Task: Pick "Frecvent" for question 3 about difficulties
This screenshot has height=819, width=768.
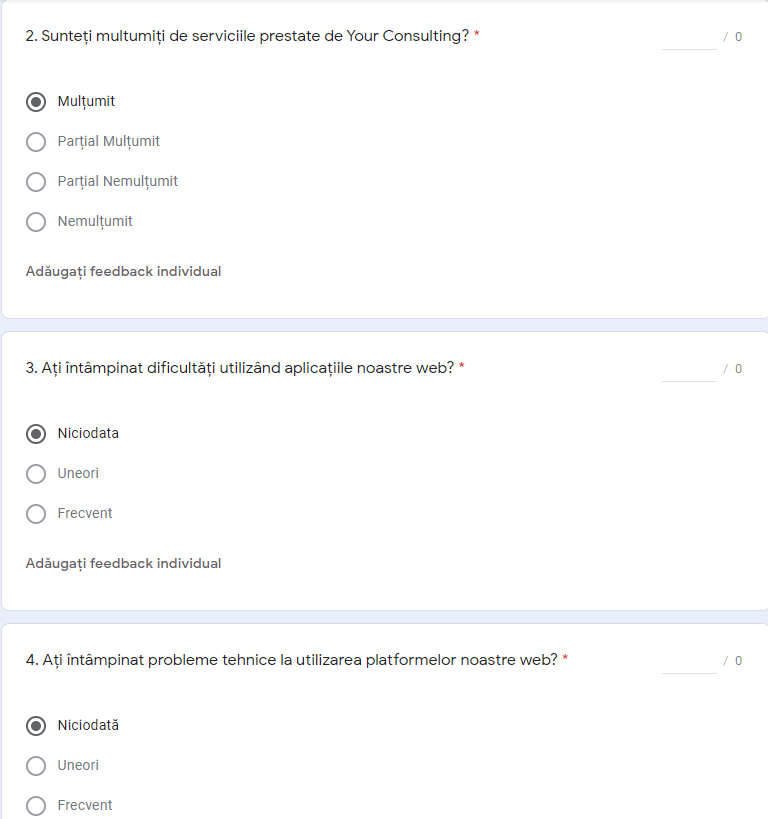Action: (x=36, y=514)
